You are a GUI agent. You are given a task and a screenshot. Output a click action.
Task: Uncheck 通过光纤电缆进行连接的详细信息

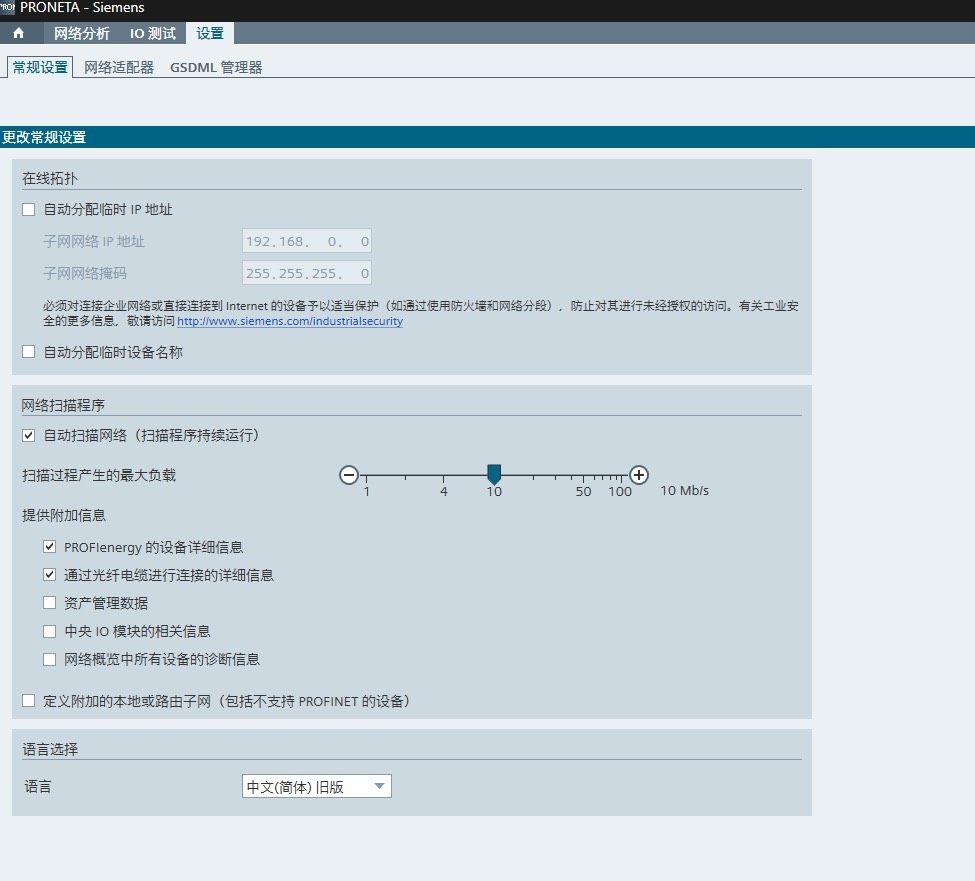pyautogui.click(x=50, y=574)
